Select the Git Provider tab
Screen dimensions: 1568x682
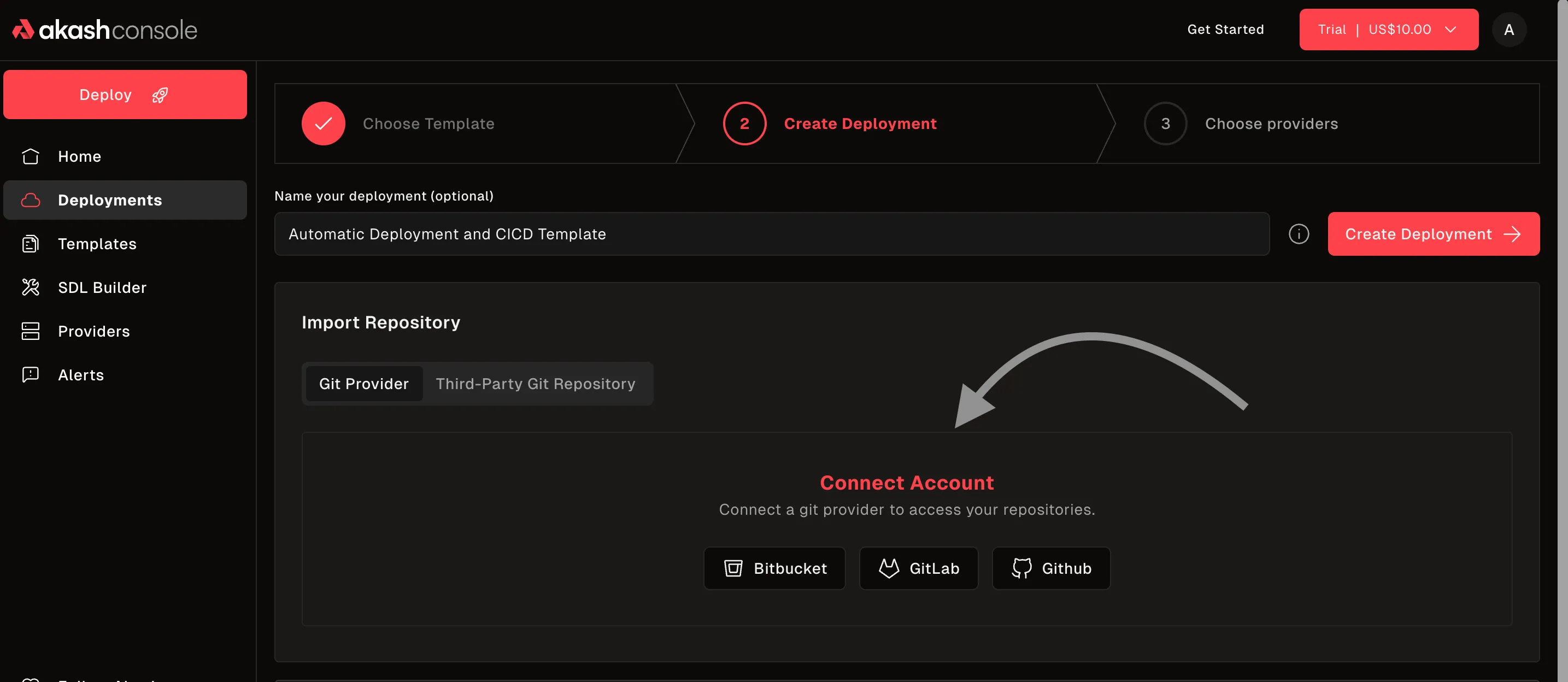coord(363,384)
